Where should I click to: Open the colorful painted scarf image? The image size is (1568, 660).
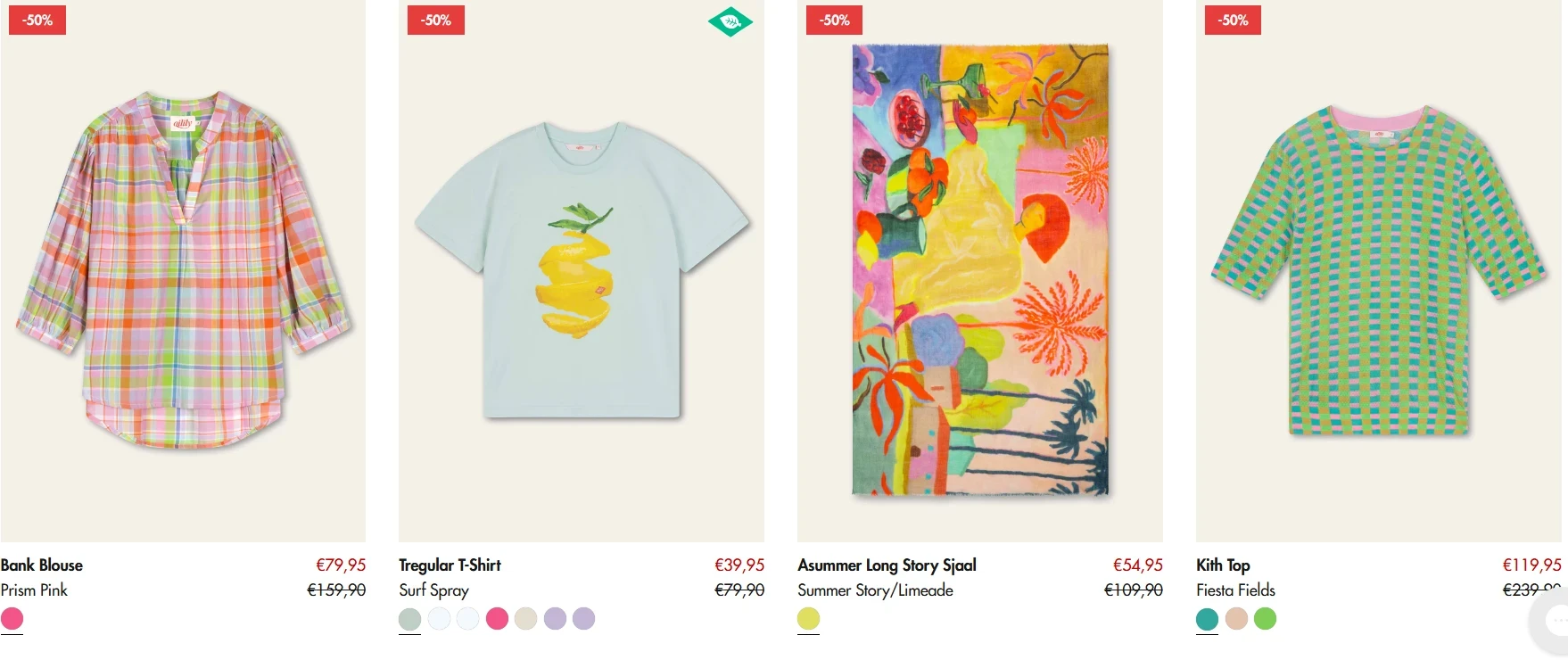(x=980, y=268)
